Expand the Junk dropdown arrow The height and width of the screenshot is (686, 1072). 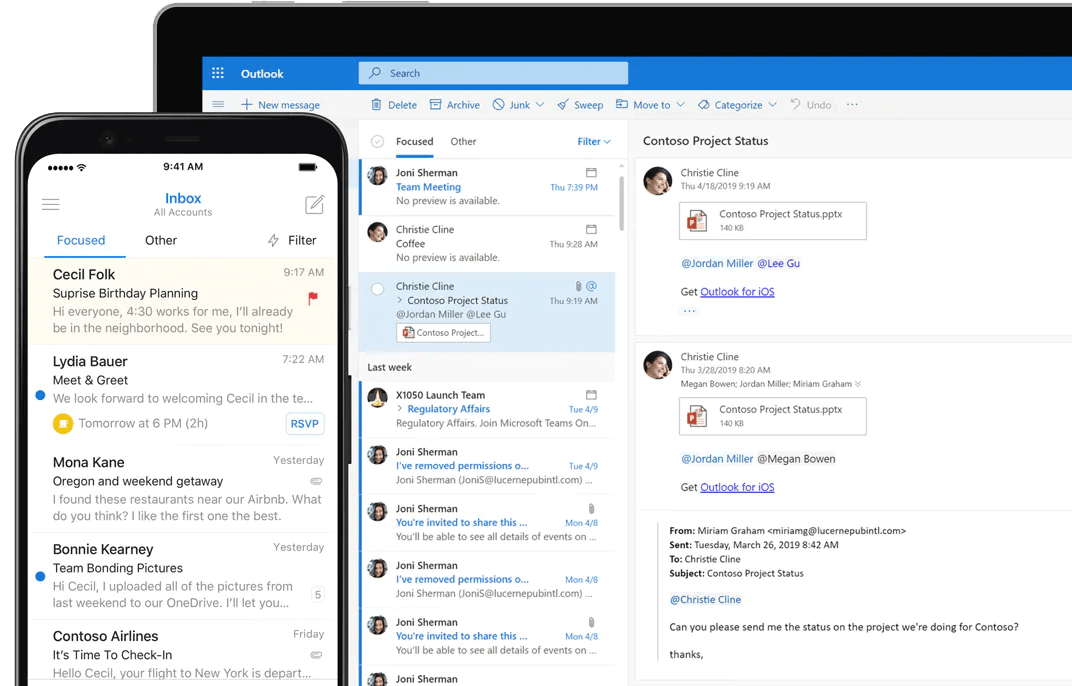point(540,105)
